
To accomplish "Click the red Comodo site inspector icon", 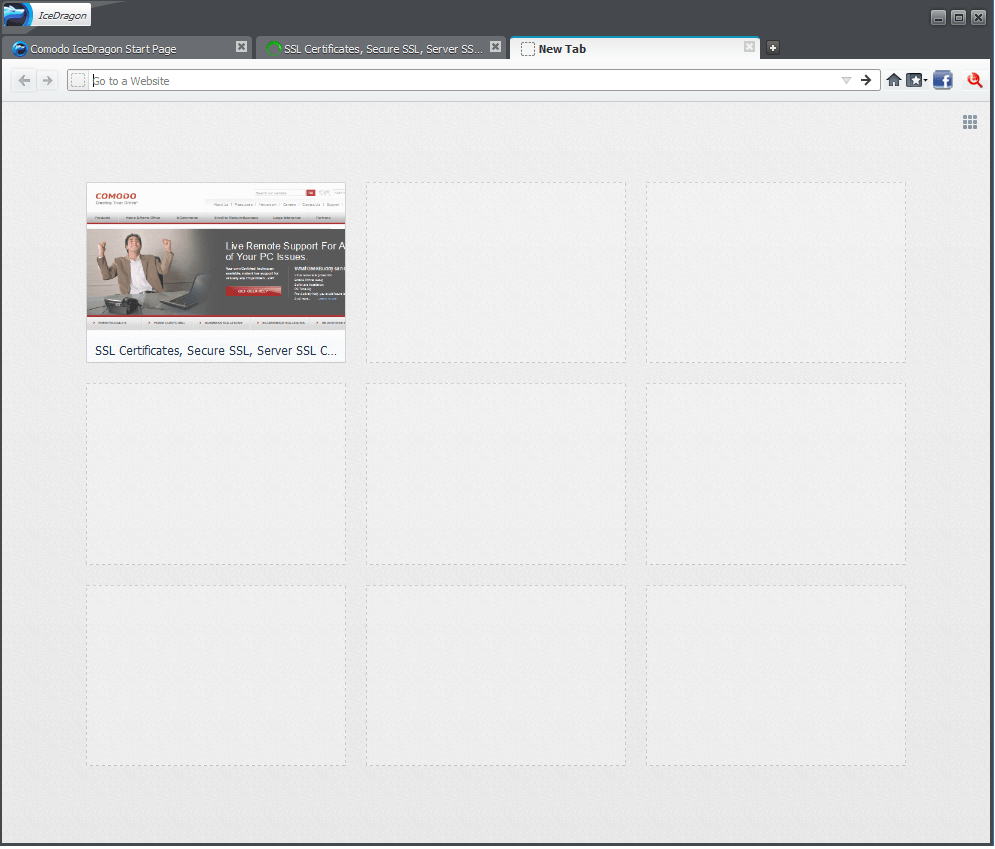I will click(974, 79).
